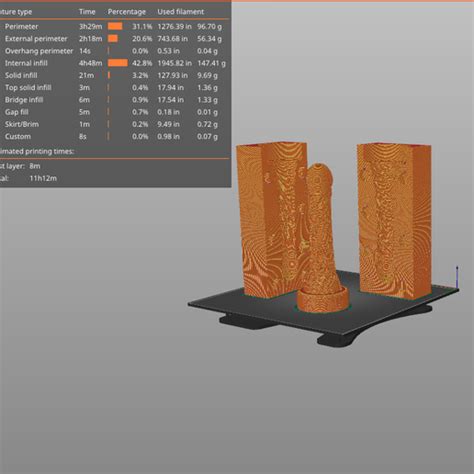This screenshot has height=474, width=474.
Task: Click the Solid infill small orange bar
Action: 109,75
